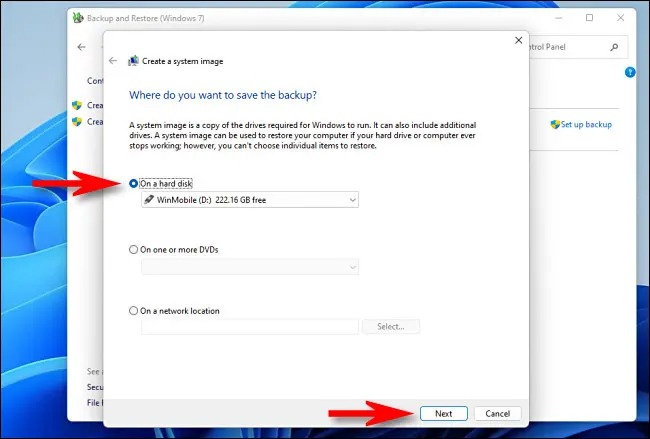Image resolution: width=650 pixels, height=439 pixels.
Task: Open help via the blue question mark icon
Action: [630, 73]
